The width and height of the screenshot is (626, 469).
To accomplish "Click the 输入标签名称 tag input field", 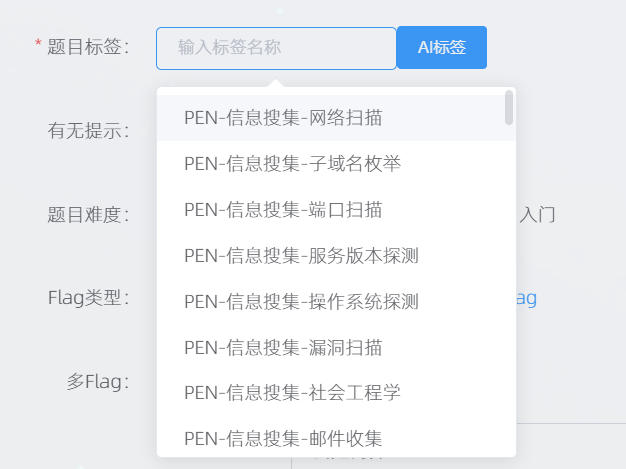I will point(276,48).
